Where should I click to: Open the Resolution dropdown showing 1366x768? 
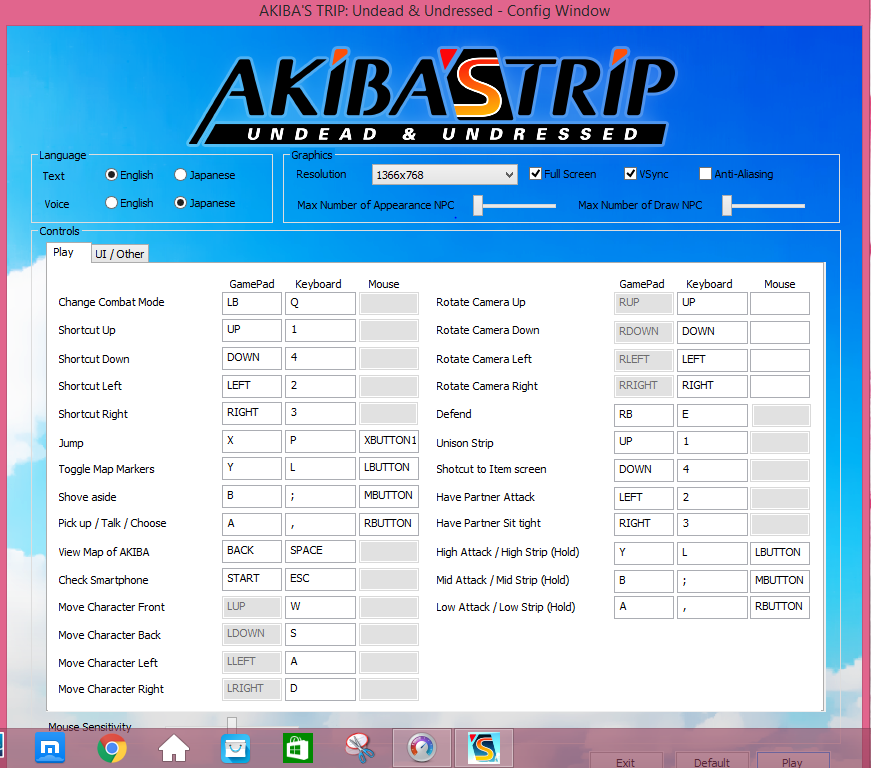click(x=445, y=175)
